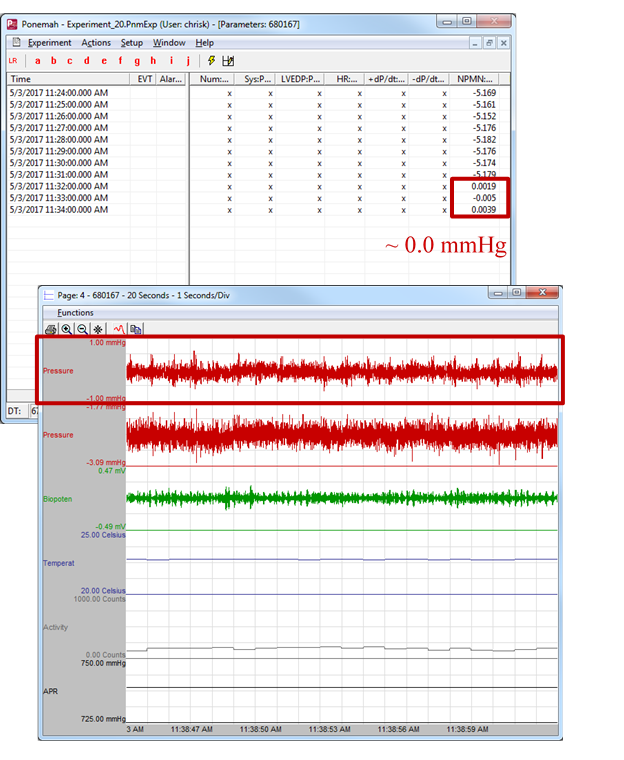Click the red 'f' toolbar button

[120, 61]
